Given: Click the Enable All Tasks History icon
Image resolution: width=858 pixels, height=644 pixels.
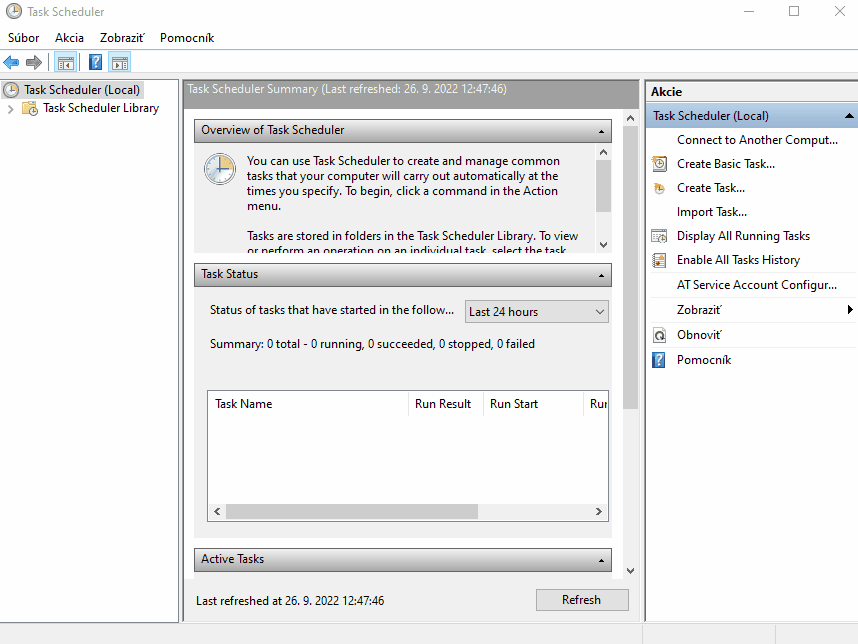Looking at the screenshot, I should [659, 260].
